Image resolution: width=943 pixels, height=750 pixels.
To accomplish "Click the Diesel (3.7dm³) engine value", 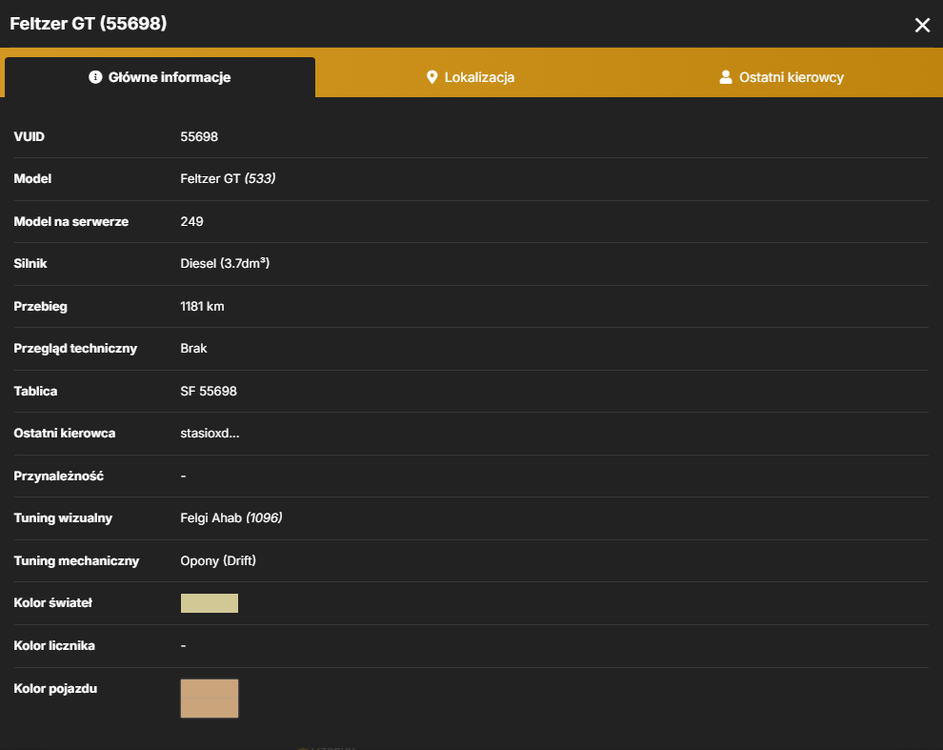I will [225, 263].
